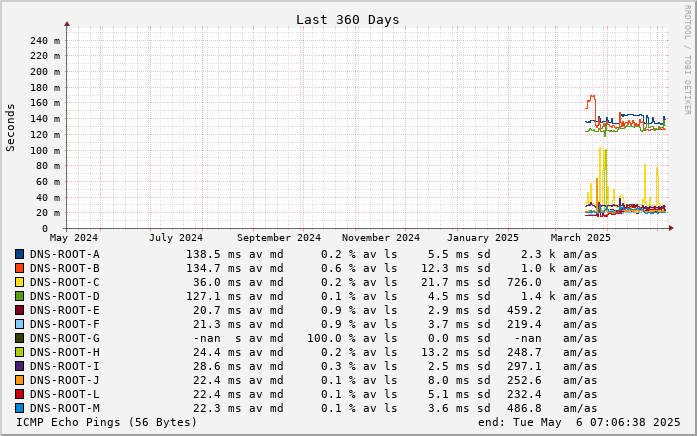
Task: Select the DNS-ROOT-L legend label
Action: tap(65, 394)
